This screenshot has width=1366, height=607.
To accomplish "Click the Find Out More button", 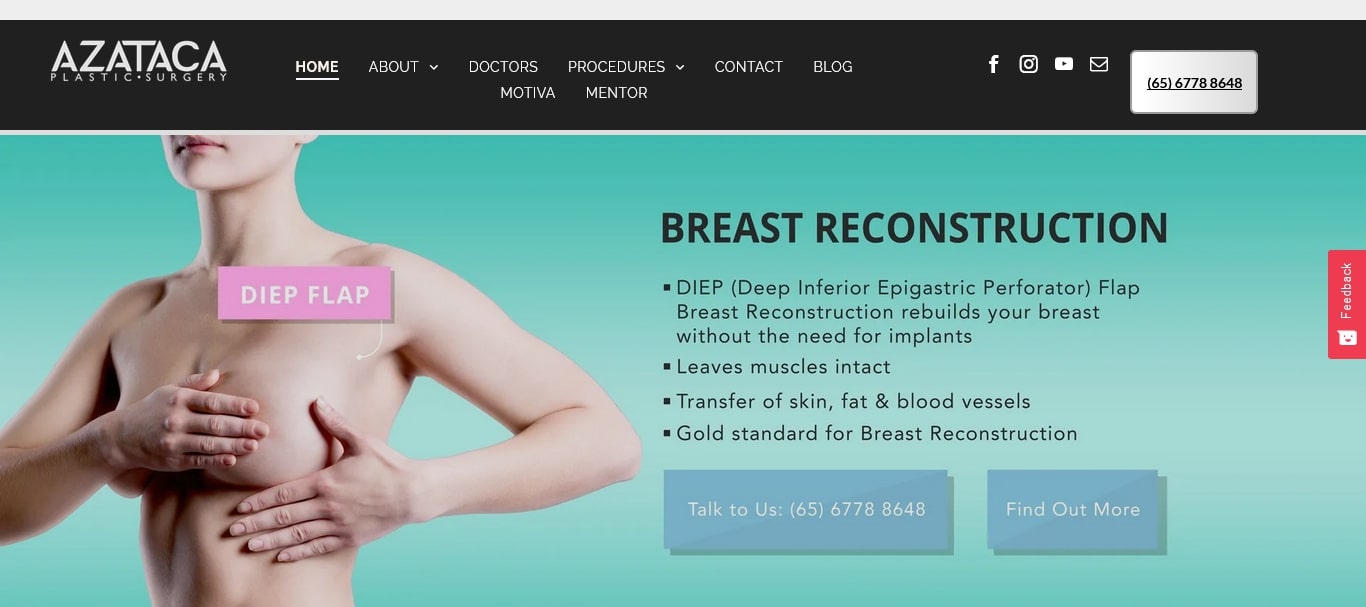I will [1073, 509].
